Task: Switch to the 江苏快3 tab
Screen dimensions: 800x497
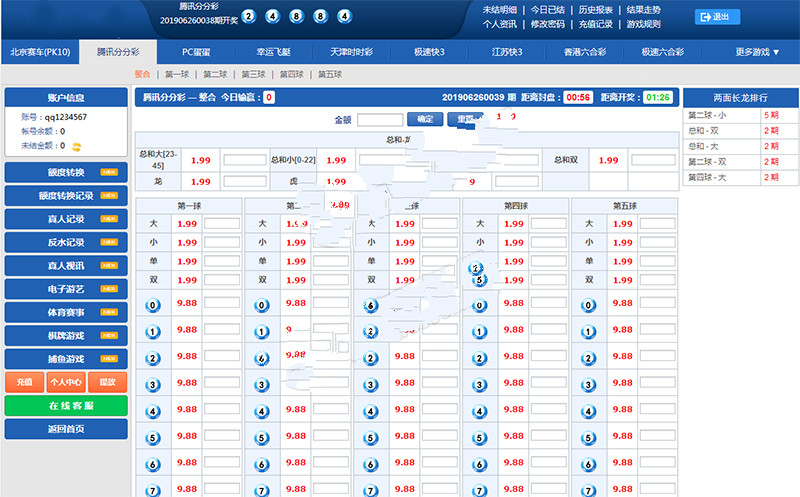Action: coord(507,52)
